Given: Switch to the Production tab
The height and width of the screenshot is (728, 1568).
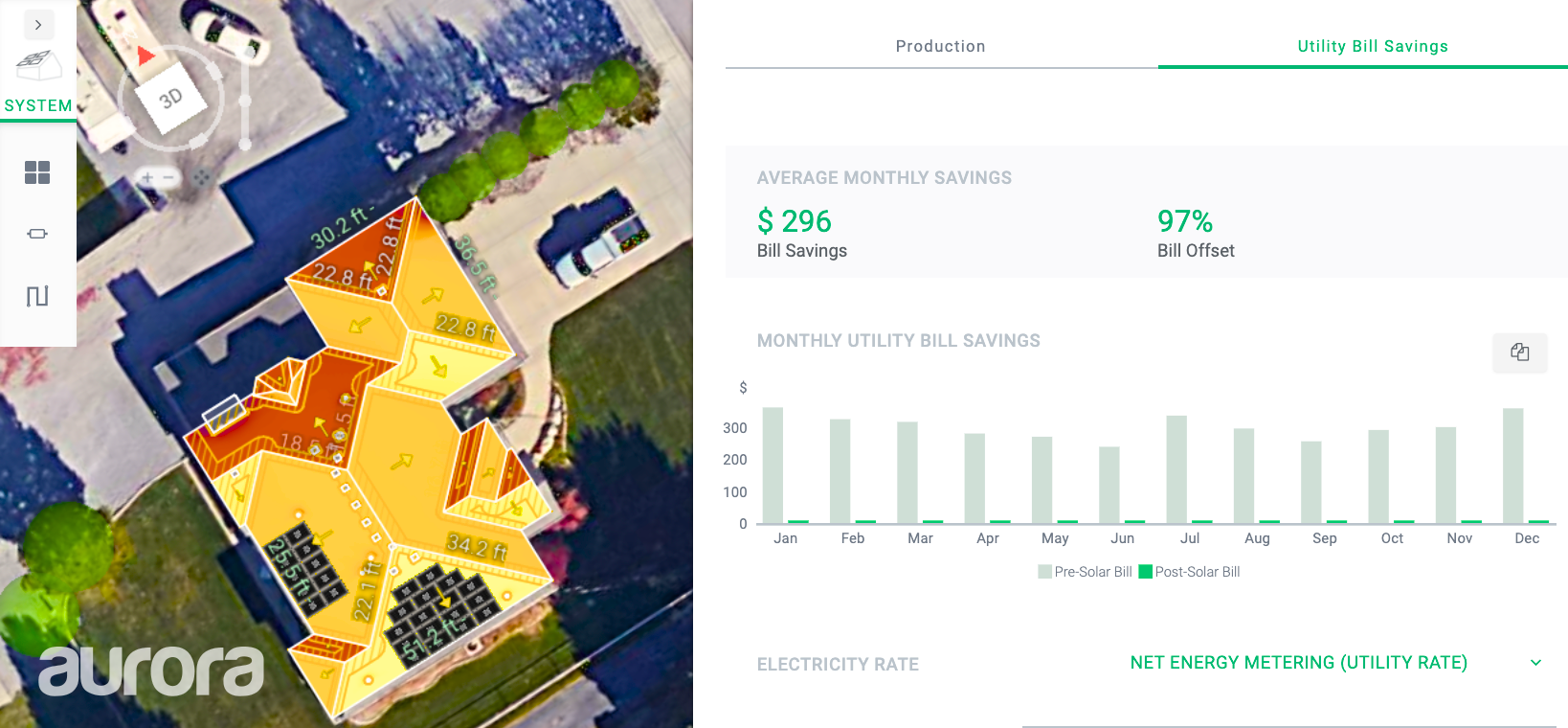Looking at the screenshot, I should (x=941, y=46).
